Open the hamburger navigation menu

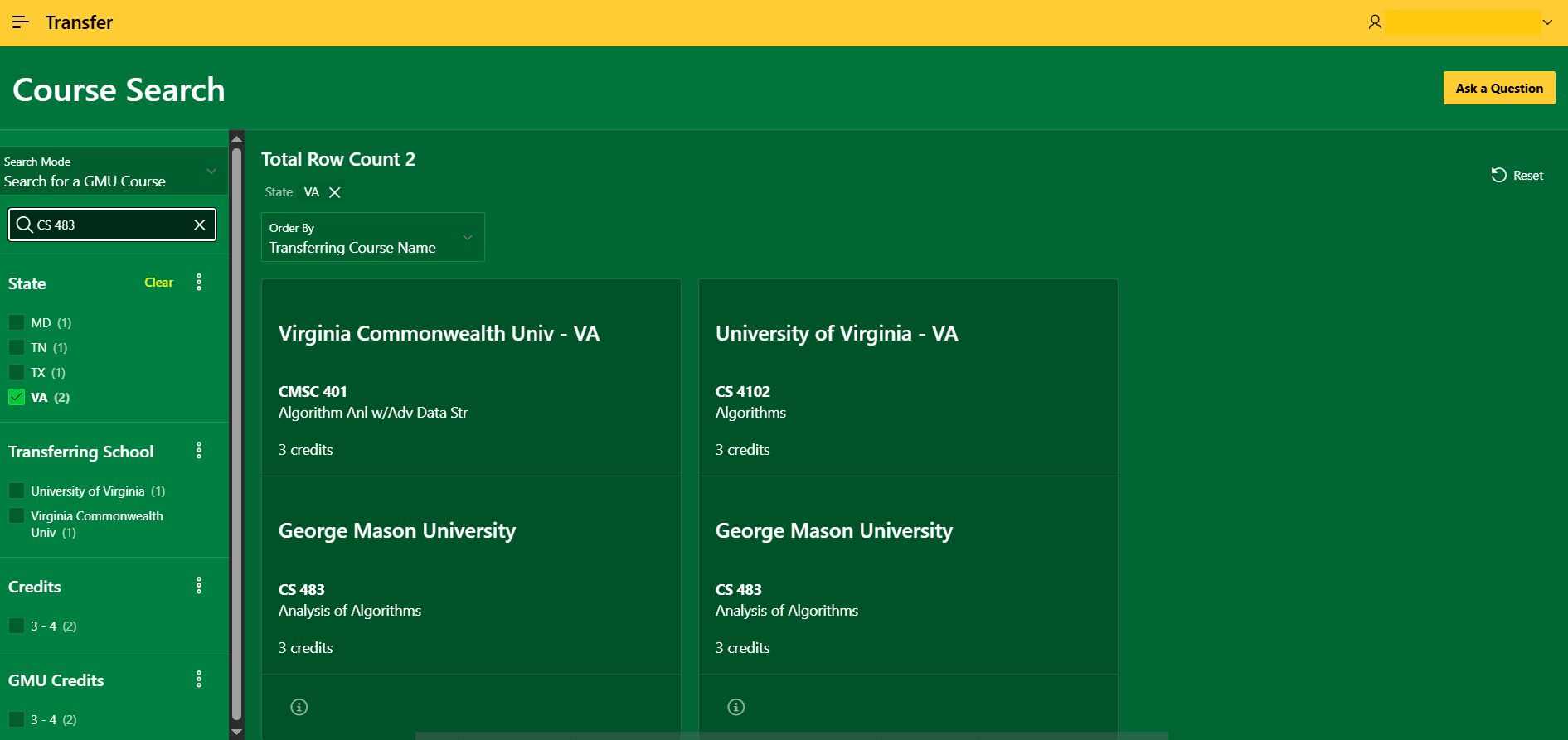coord(21,22)
